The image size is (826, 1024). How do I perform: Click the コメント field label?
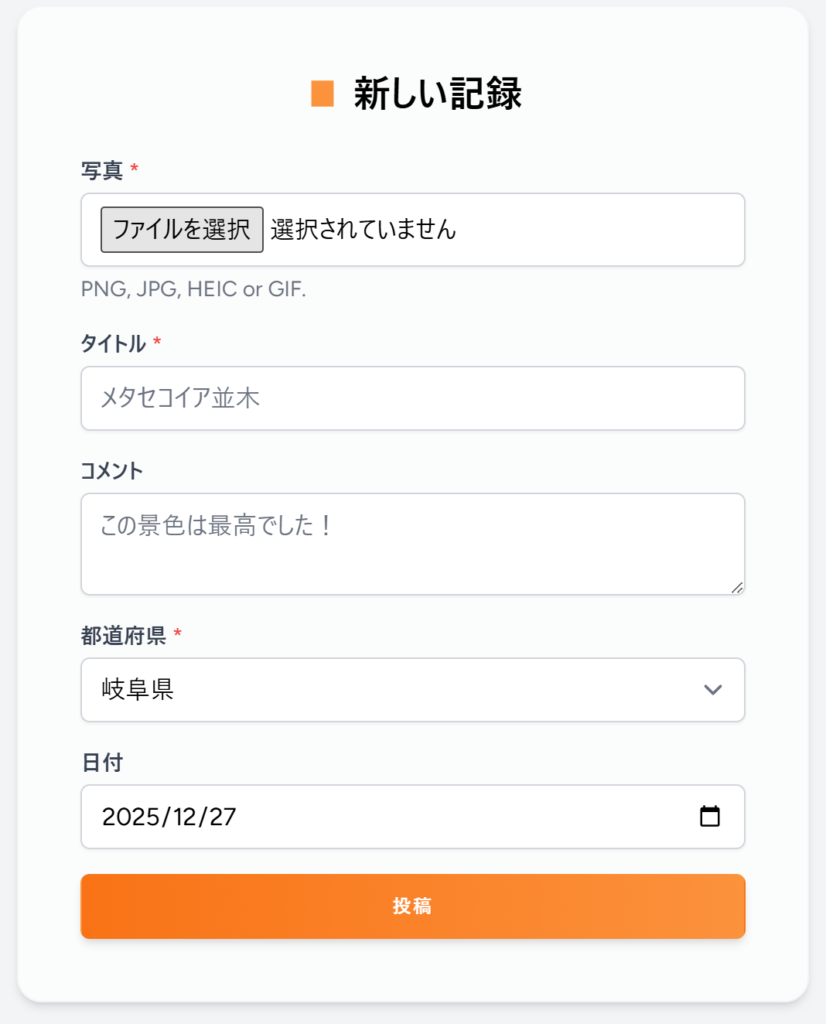click(112, 470)
